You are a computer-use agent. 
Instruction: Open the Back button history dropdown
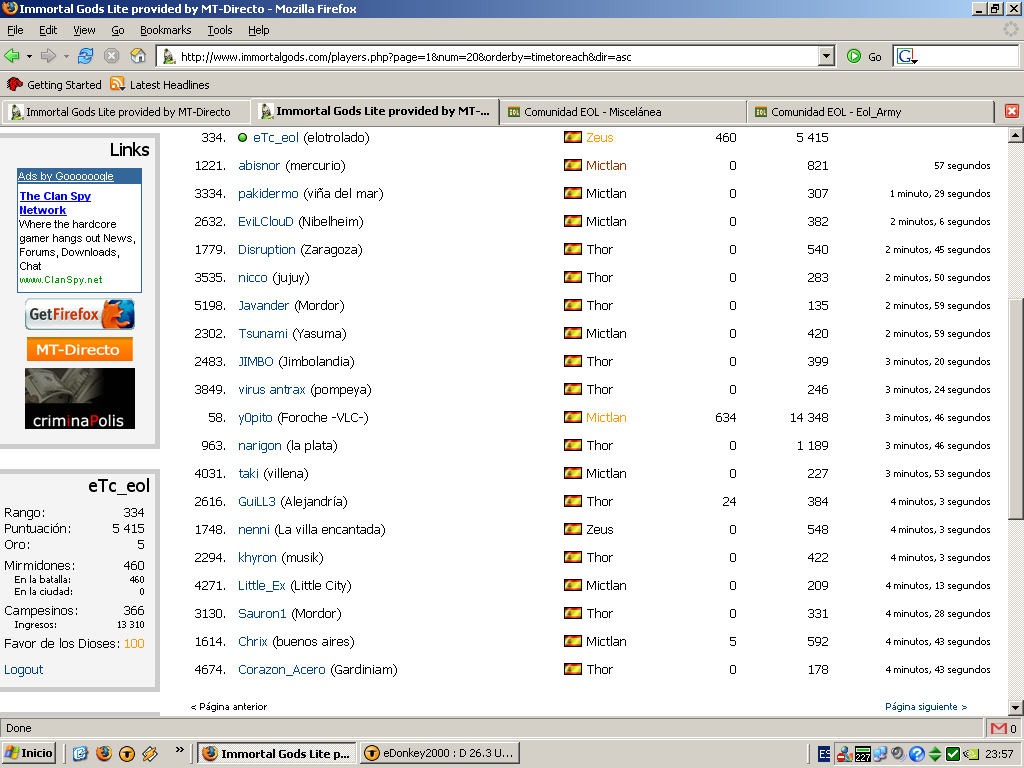(29, 57)
